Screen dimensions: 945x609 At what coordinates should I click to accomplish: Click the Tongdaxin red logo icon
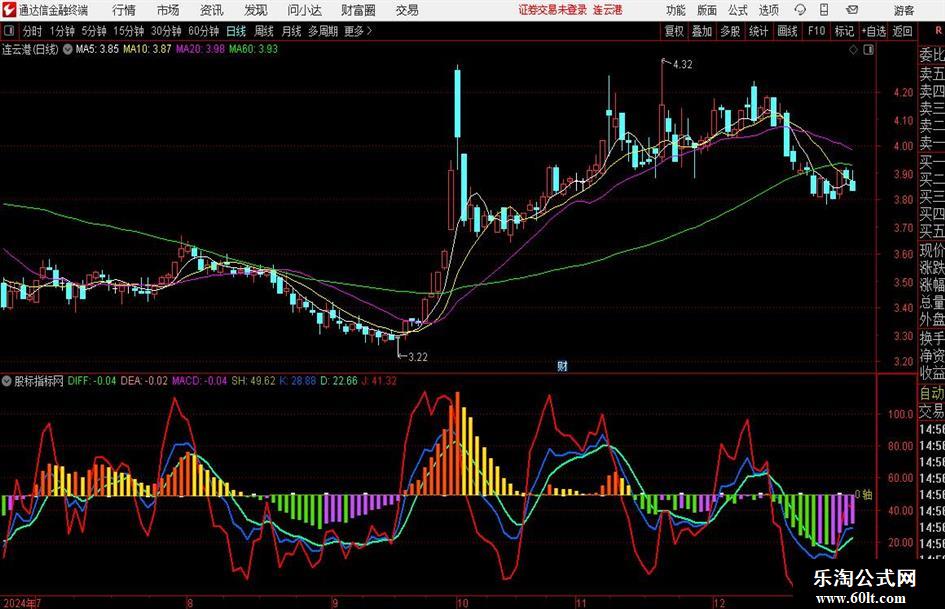tap(9, 10)
